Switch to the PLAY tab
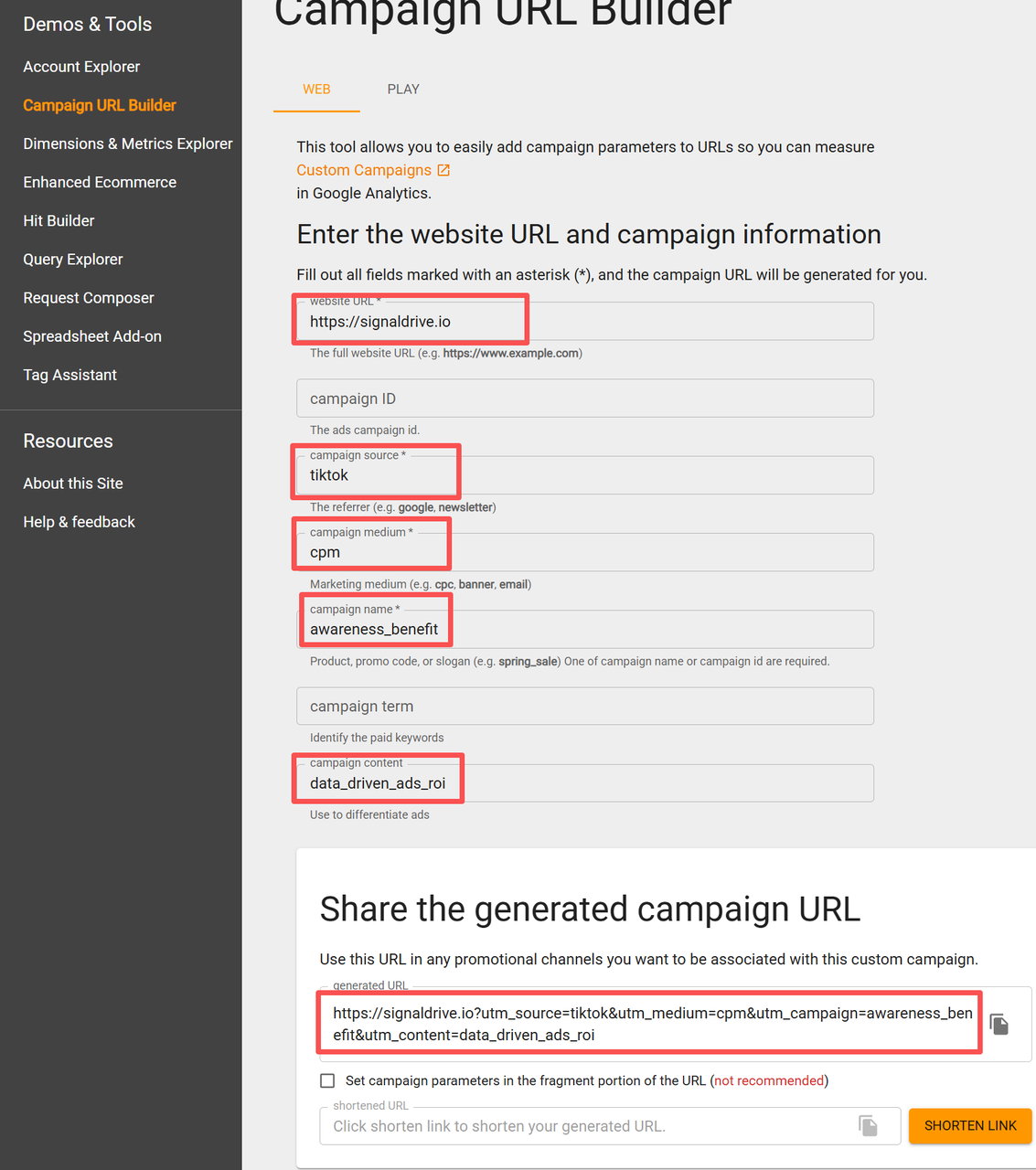Viewport: 1036px width, 1170px height. click(403, 90)
